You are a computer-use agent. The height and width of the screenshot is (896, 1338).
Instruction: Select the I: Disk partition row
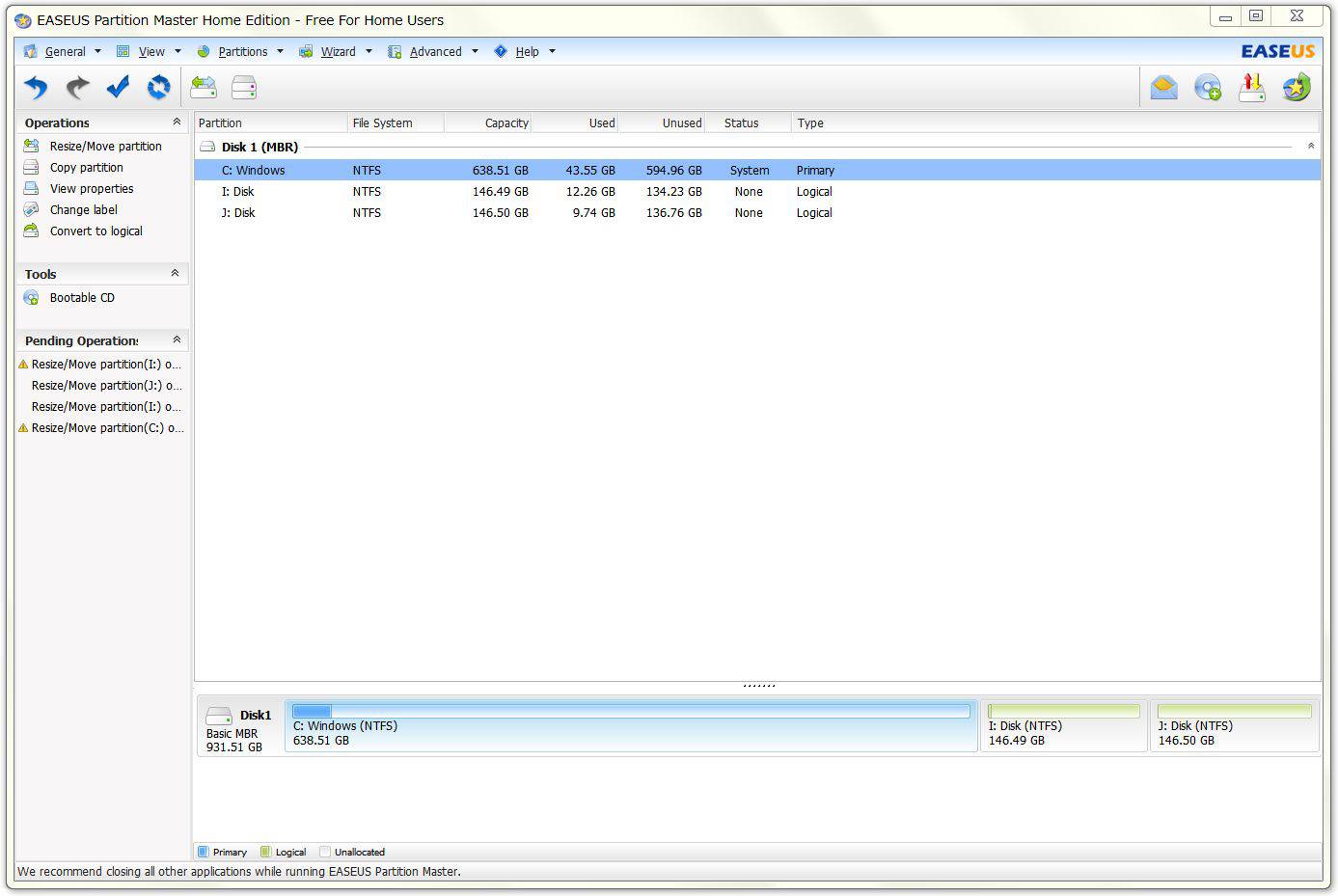click(x=757, y=191)
